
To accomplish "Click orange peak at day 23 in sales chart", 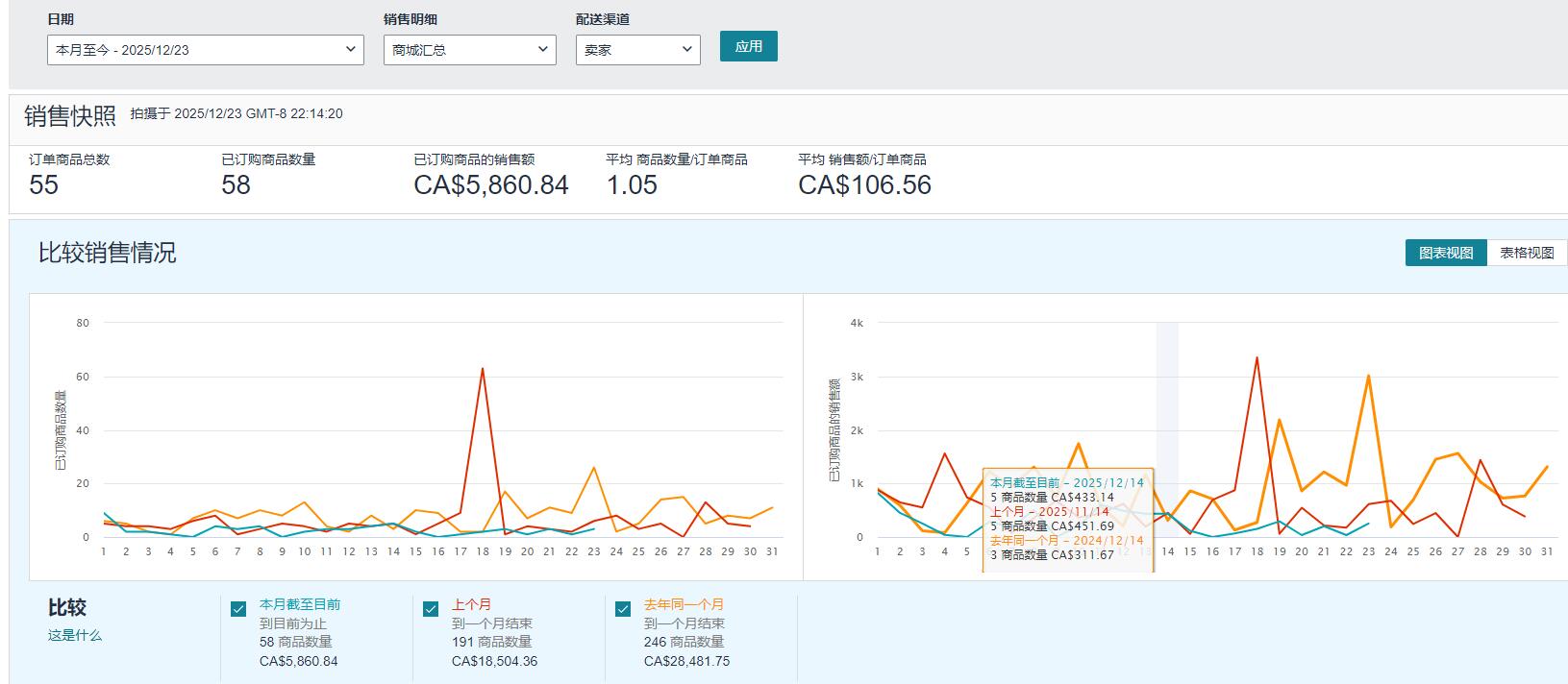I will point(1368,376).
